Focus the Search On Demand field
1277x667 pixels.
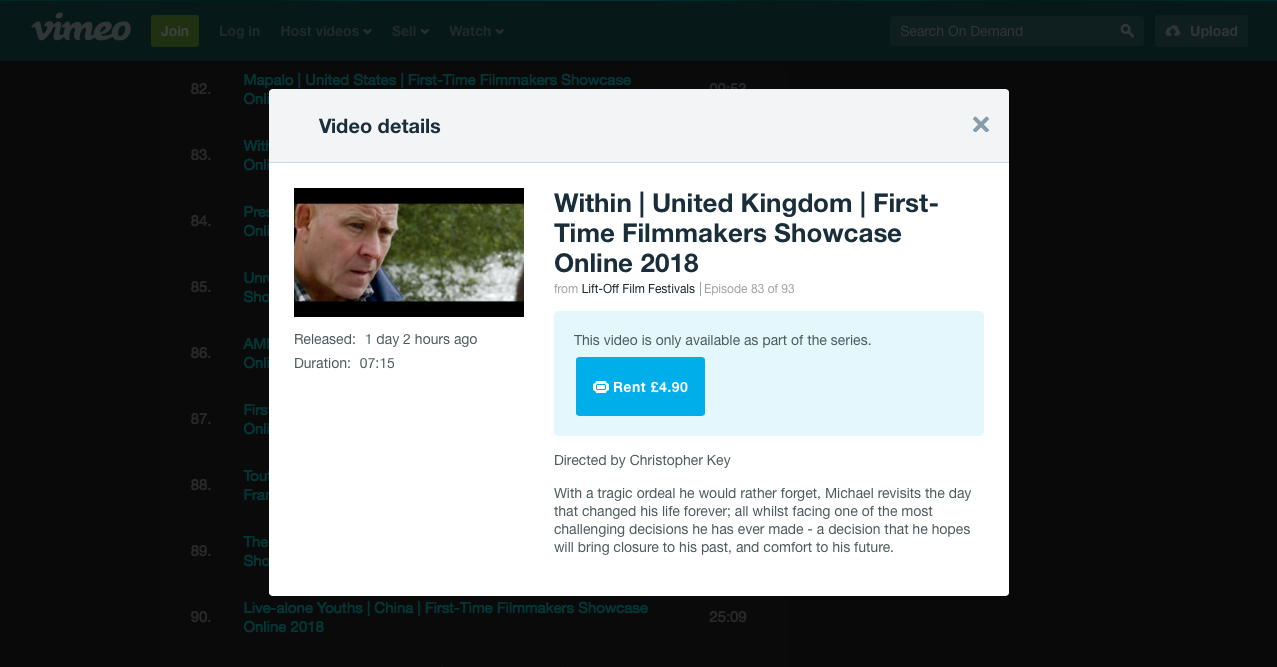pos(1003,31)
